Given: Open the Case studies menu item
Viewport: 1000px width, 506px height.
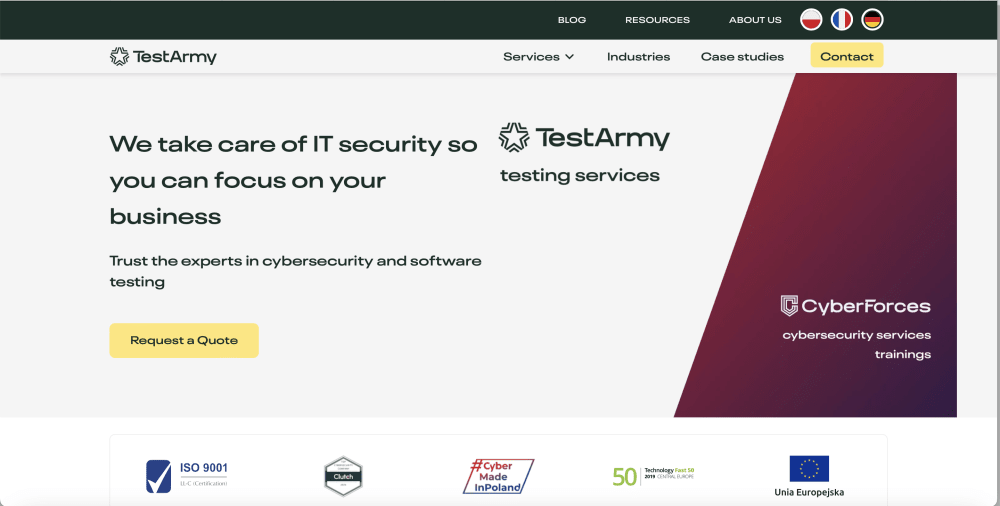Looking at the screenshot, I should click(742, 57).
